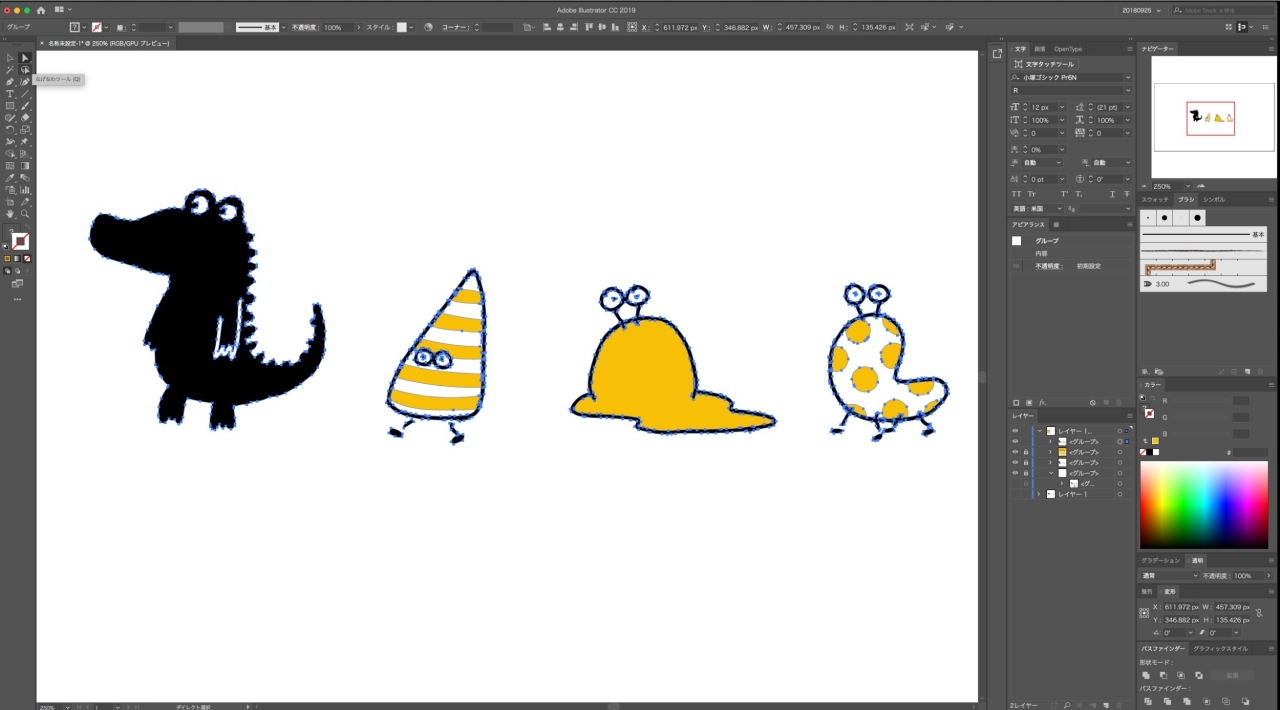The width and height of the screenshot is (1280, 710).
Task: Open the OpenType tab
Action: click(x=1068, y=49)
